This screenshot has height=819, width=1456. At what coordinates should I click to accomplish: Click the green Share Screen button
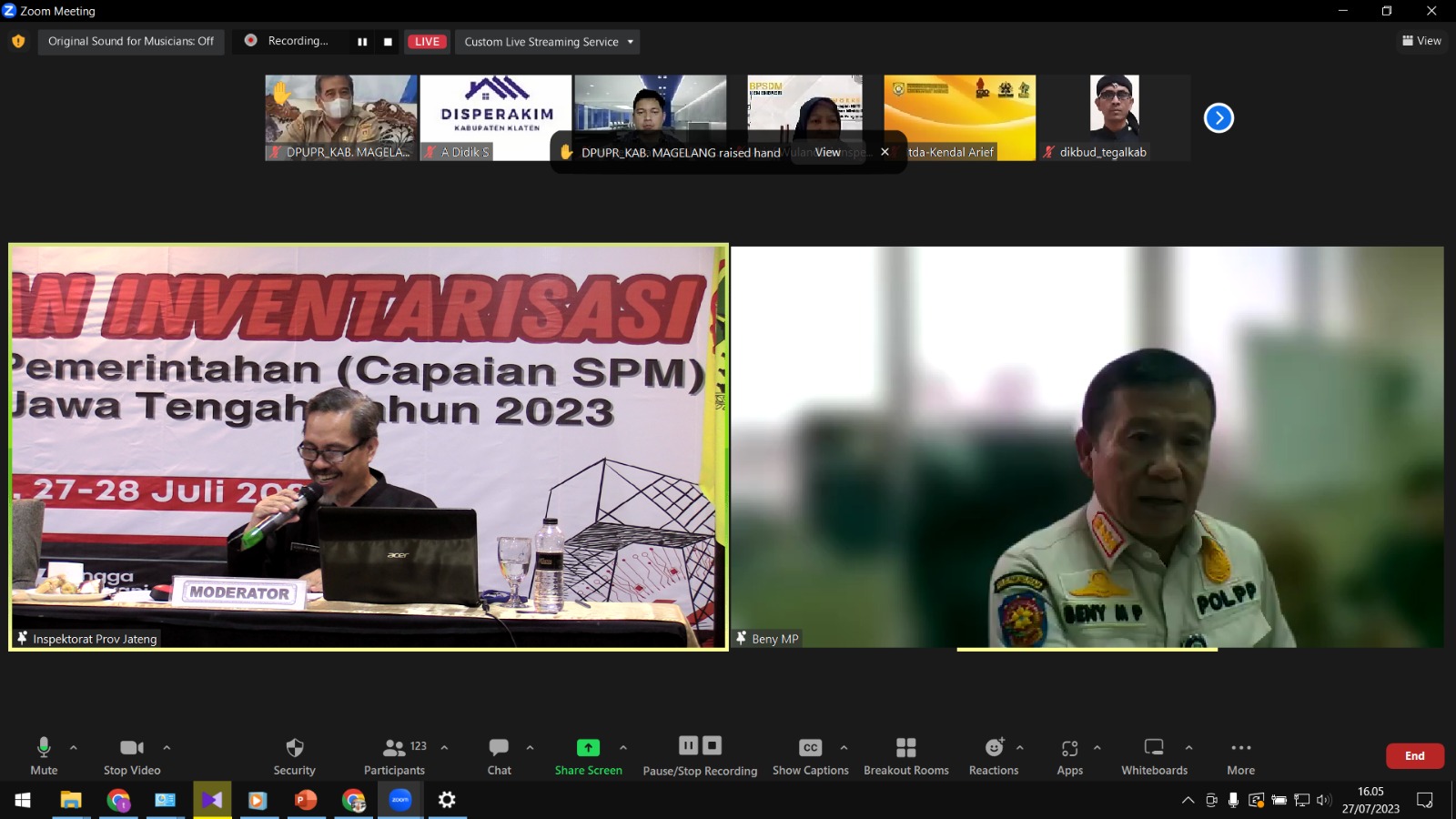(588, 756)
